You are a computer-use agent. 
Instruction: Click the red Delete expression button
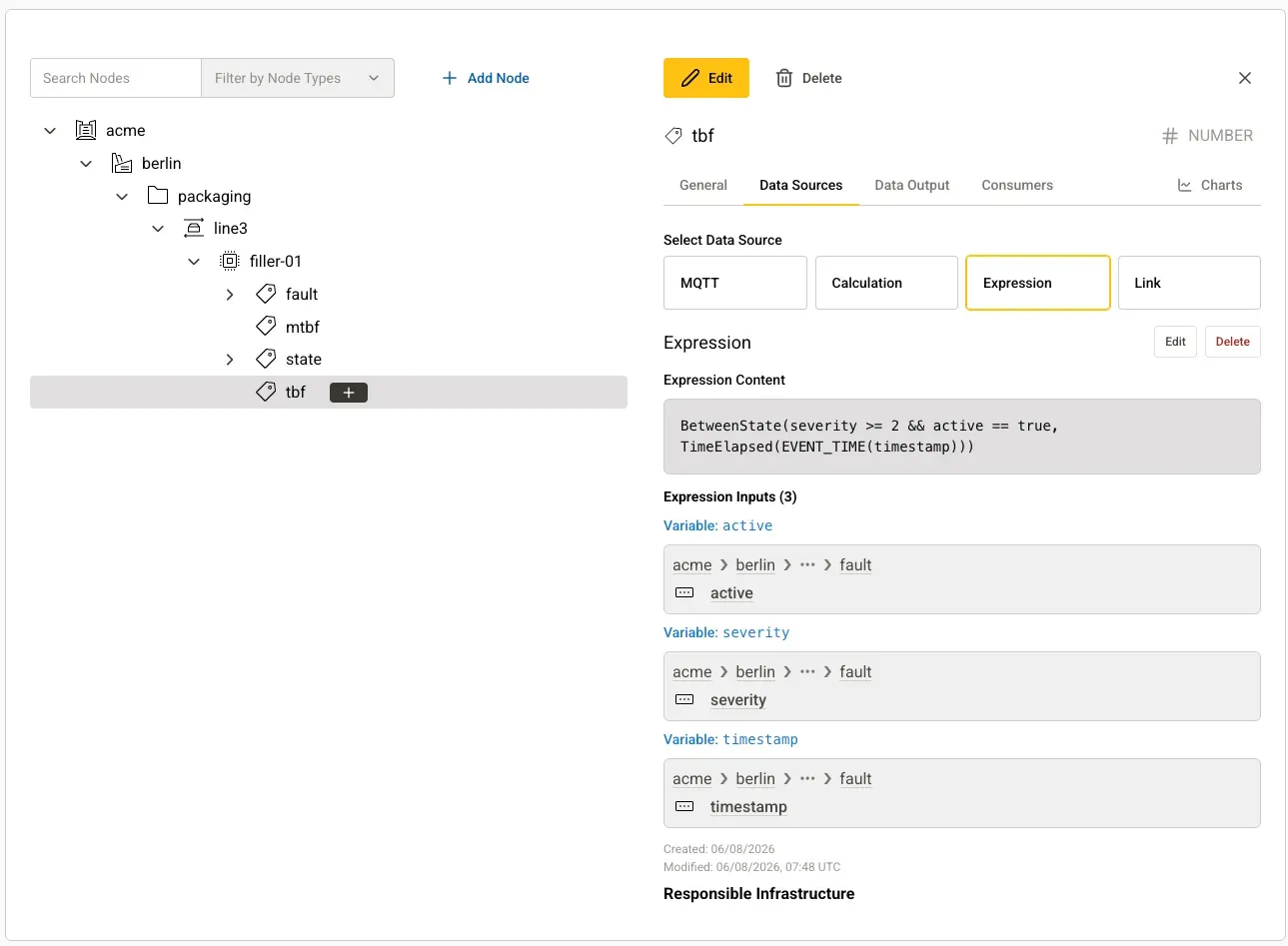coord(1233,342)
